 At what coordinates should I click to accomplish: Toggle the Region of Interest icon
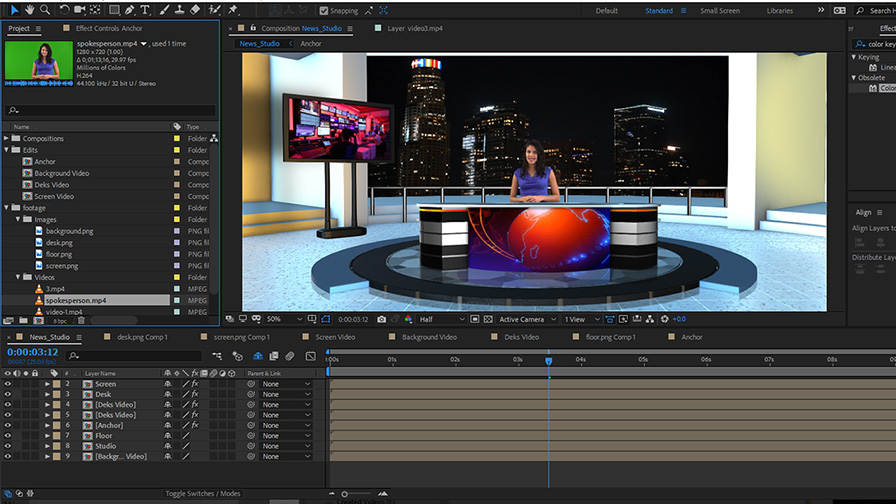(474, 319)
